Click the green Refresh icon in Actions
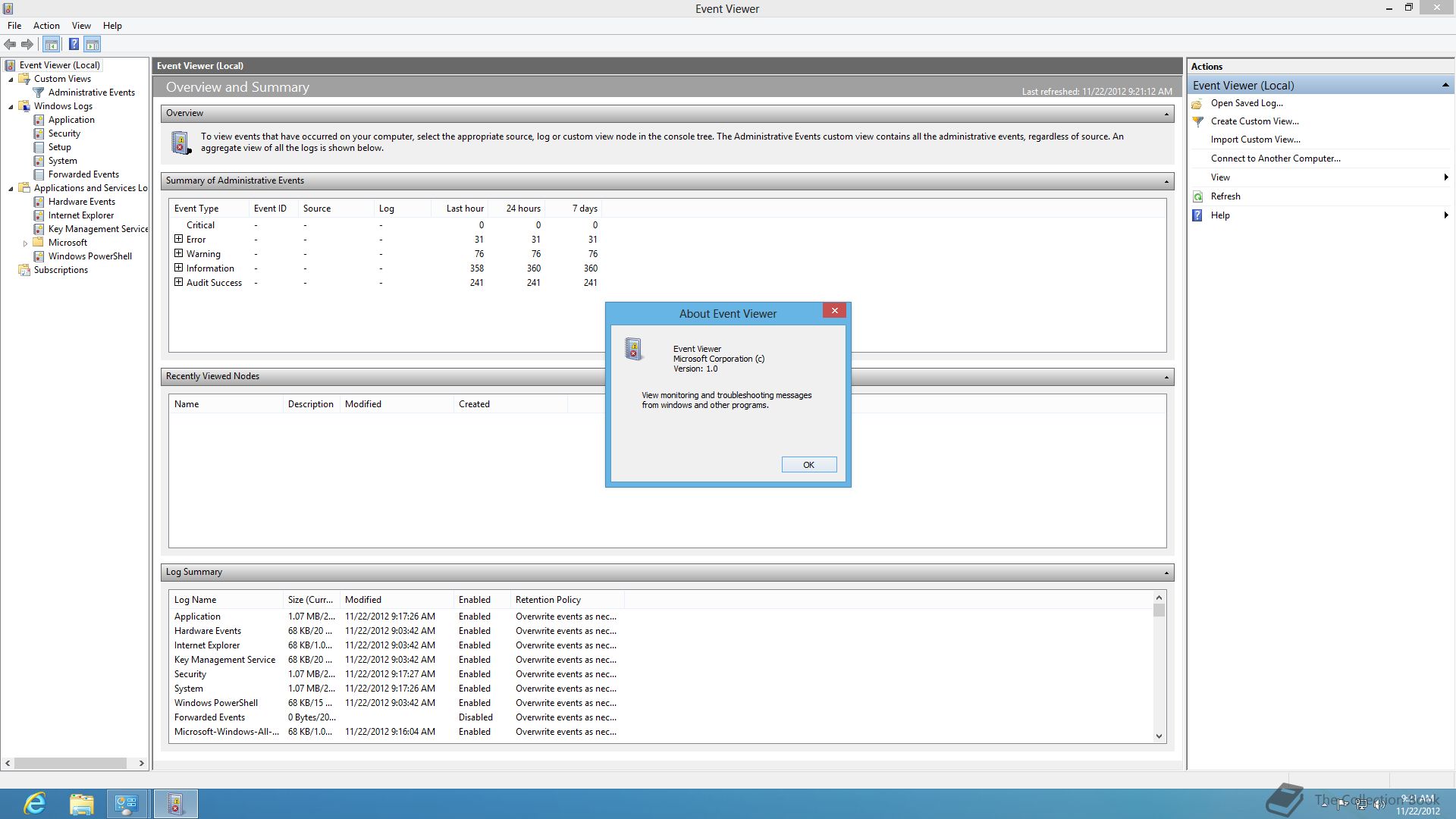1456x819 pixels. coord(1197,196)
